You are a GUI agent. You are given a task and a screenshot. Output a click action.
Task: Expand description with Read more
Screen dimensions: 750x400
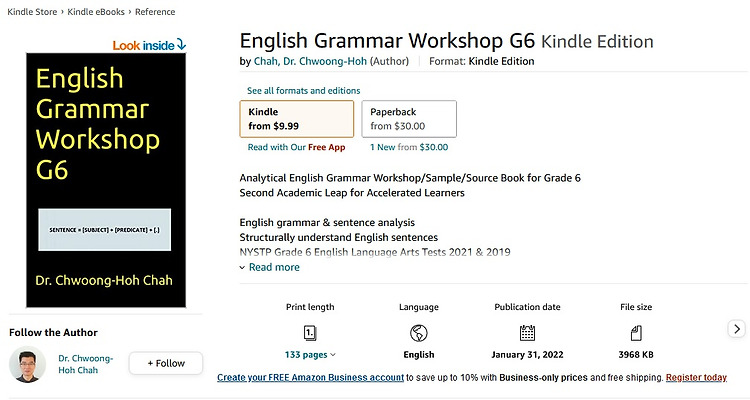[x=270, y=267]
